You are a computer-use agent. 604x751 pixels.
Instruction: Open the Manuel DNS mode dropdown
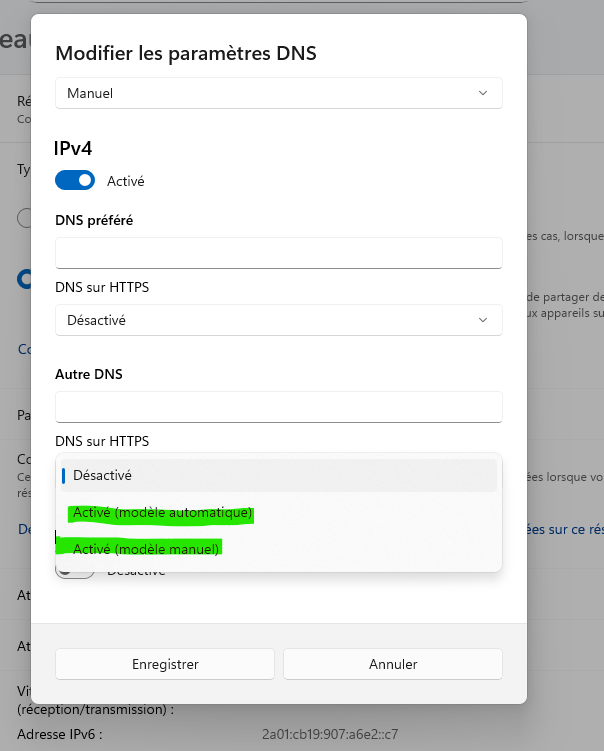coord(278,93)
